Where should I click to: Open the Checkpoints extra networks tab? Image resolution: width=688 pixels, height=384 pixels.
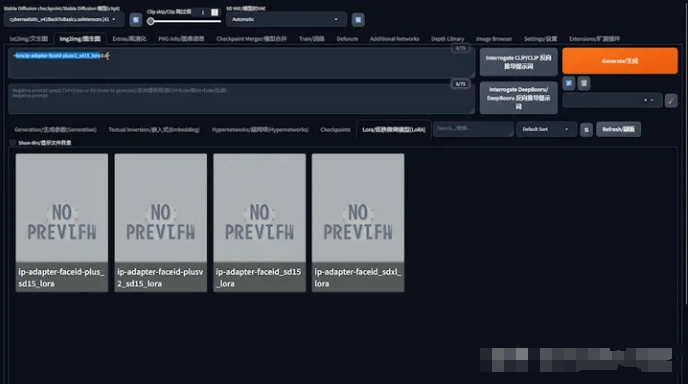click(335, 129)
